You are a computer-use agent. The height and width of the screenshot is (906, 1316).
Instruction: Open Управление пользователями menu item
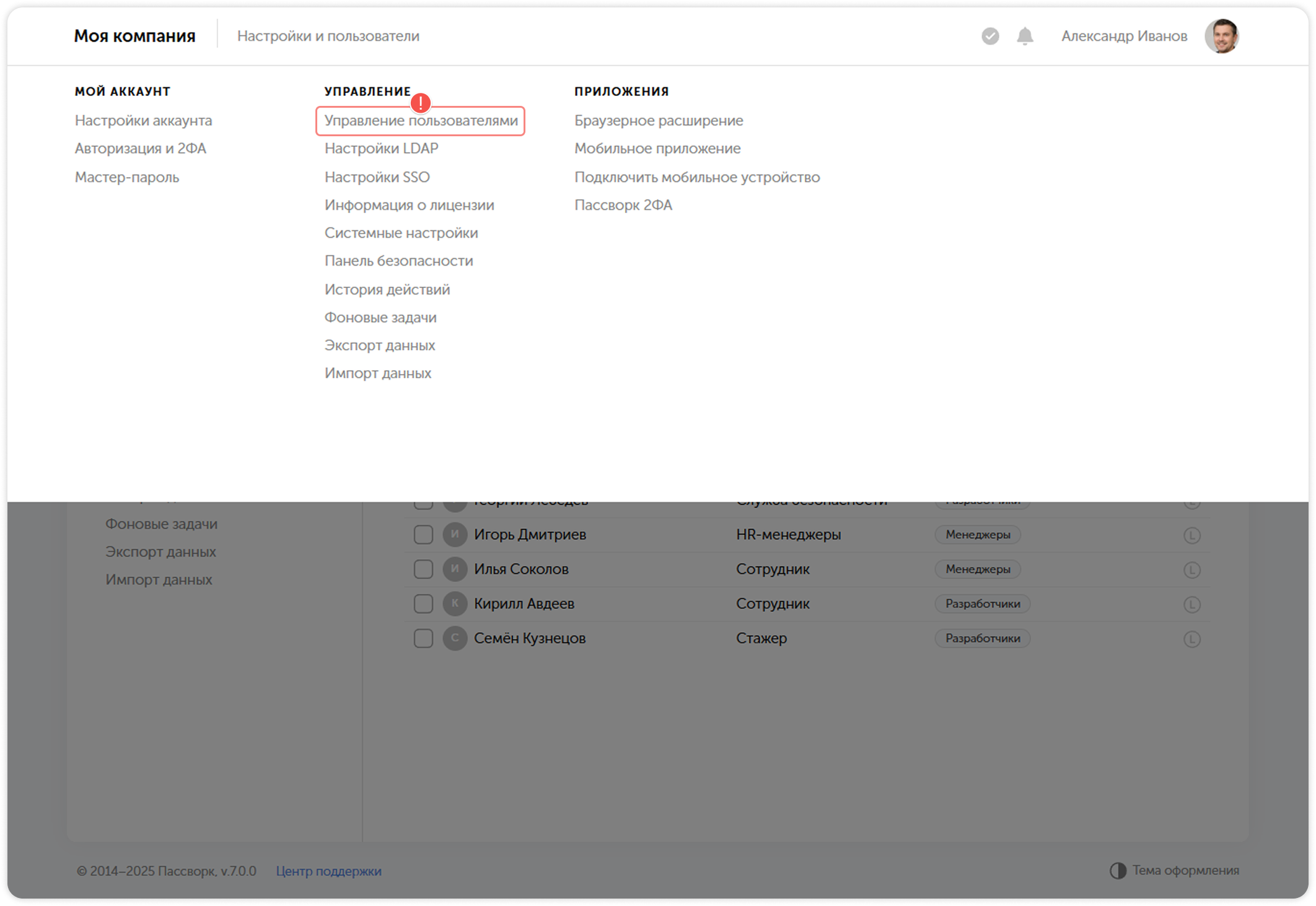tap(421, 121)
